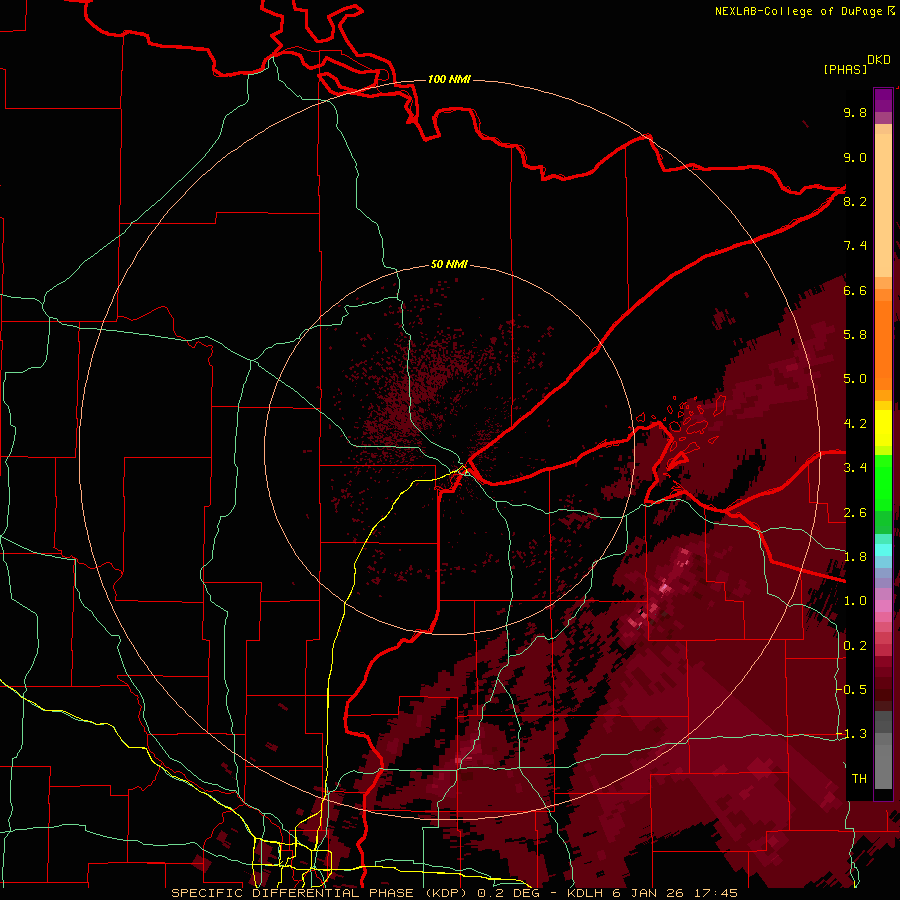Click the 50 NMI range ring label

449,265
